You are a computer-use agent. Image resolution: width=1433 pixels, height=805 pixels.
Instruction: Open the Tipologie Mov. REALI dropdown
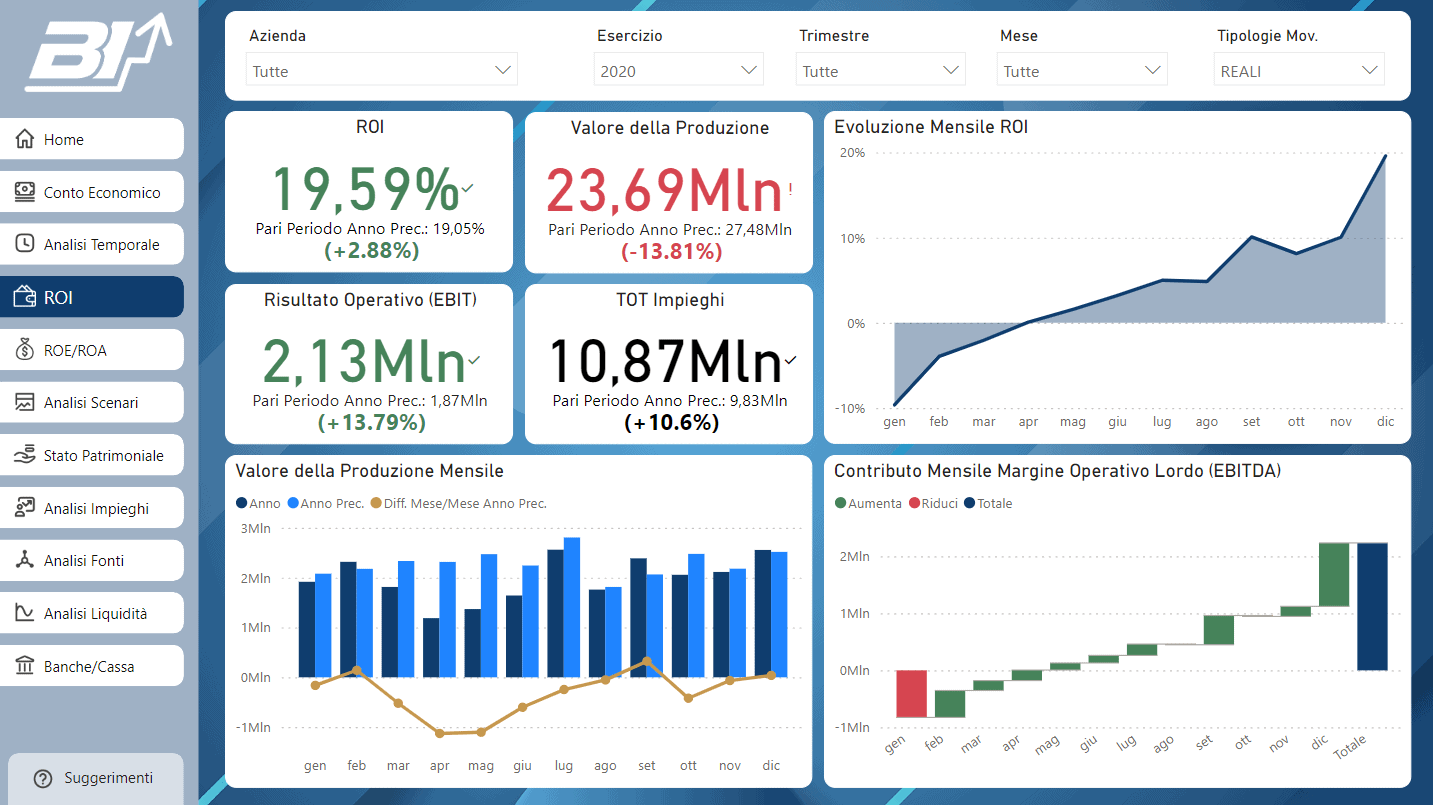[x=1300, y=70]
